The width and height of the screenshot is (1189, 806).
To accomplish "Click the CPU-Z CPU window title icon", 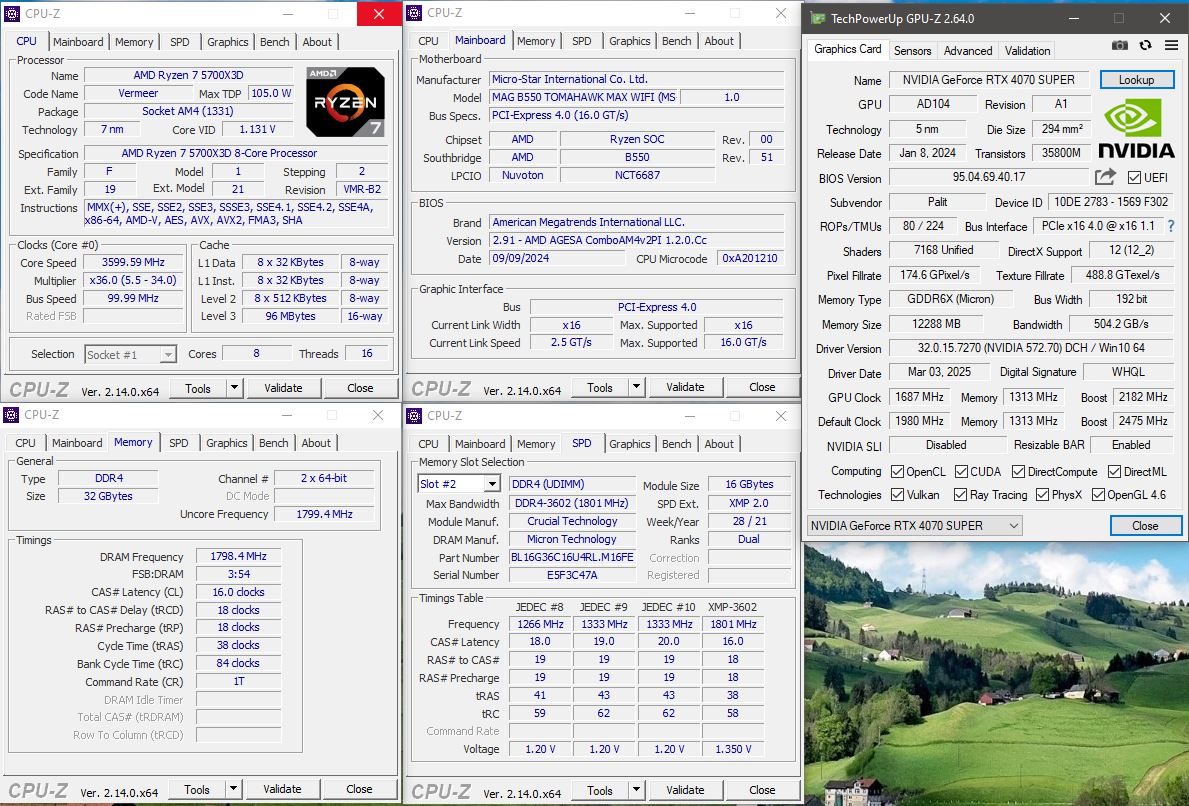I will 11,14.
